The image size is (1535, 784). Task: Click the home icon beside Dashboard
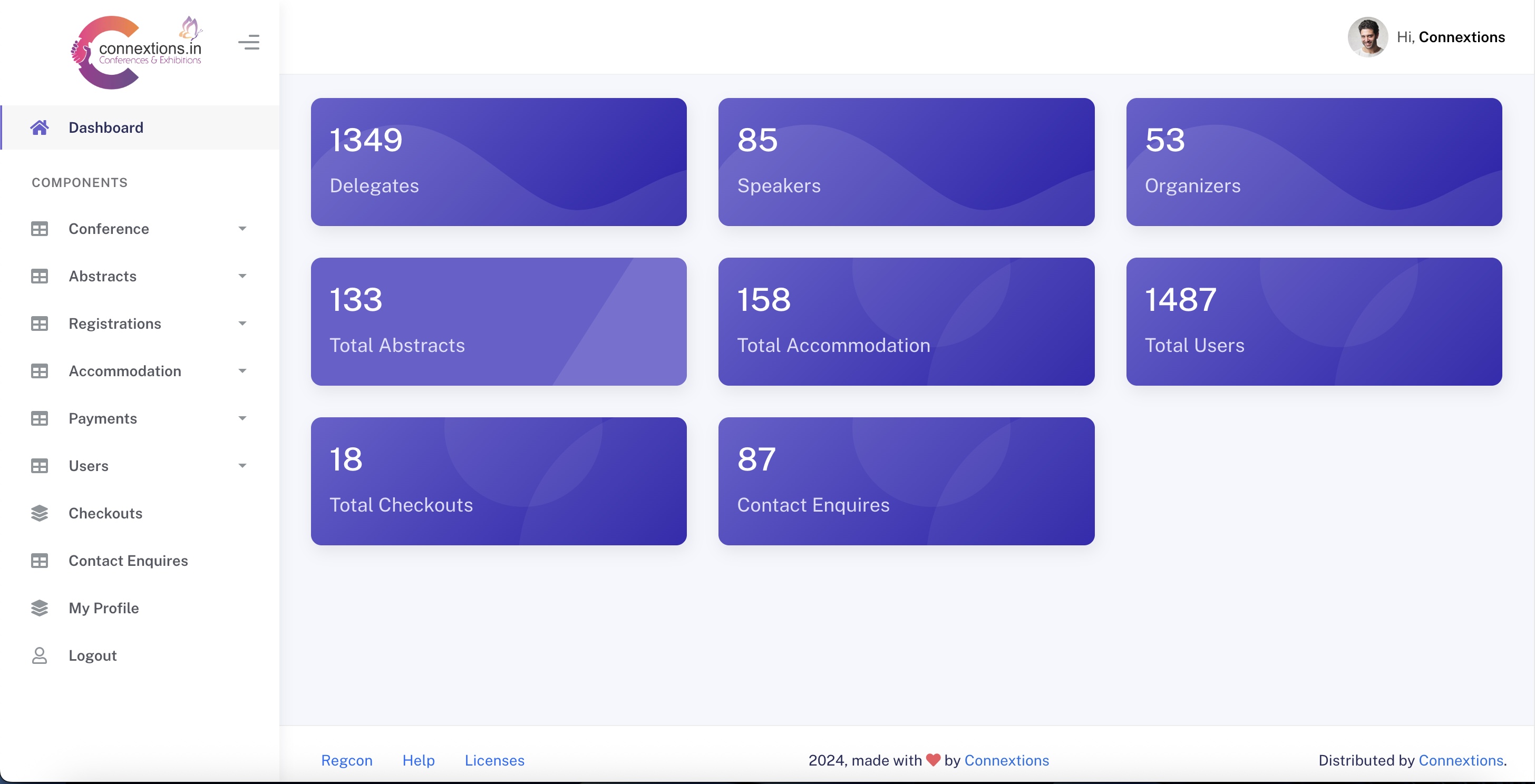[40, 128]
